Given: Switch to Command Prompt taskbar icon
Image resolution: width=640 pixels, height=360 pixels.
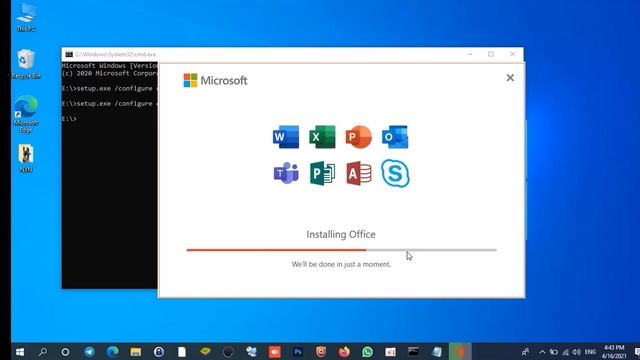Looking at the screenshot, I should point(413,352).
